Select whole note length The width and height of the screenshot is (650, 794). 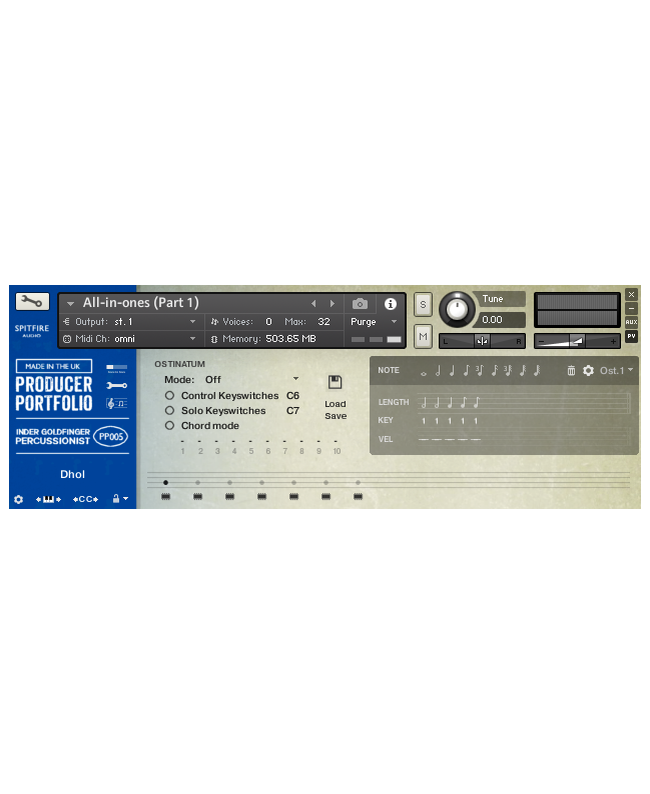coord(424,373)
